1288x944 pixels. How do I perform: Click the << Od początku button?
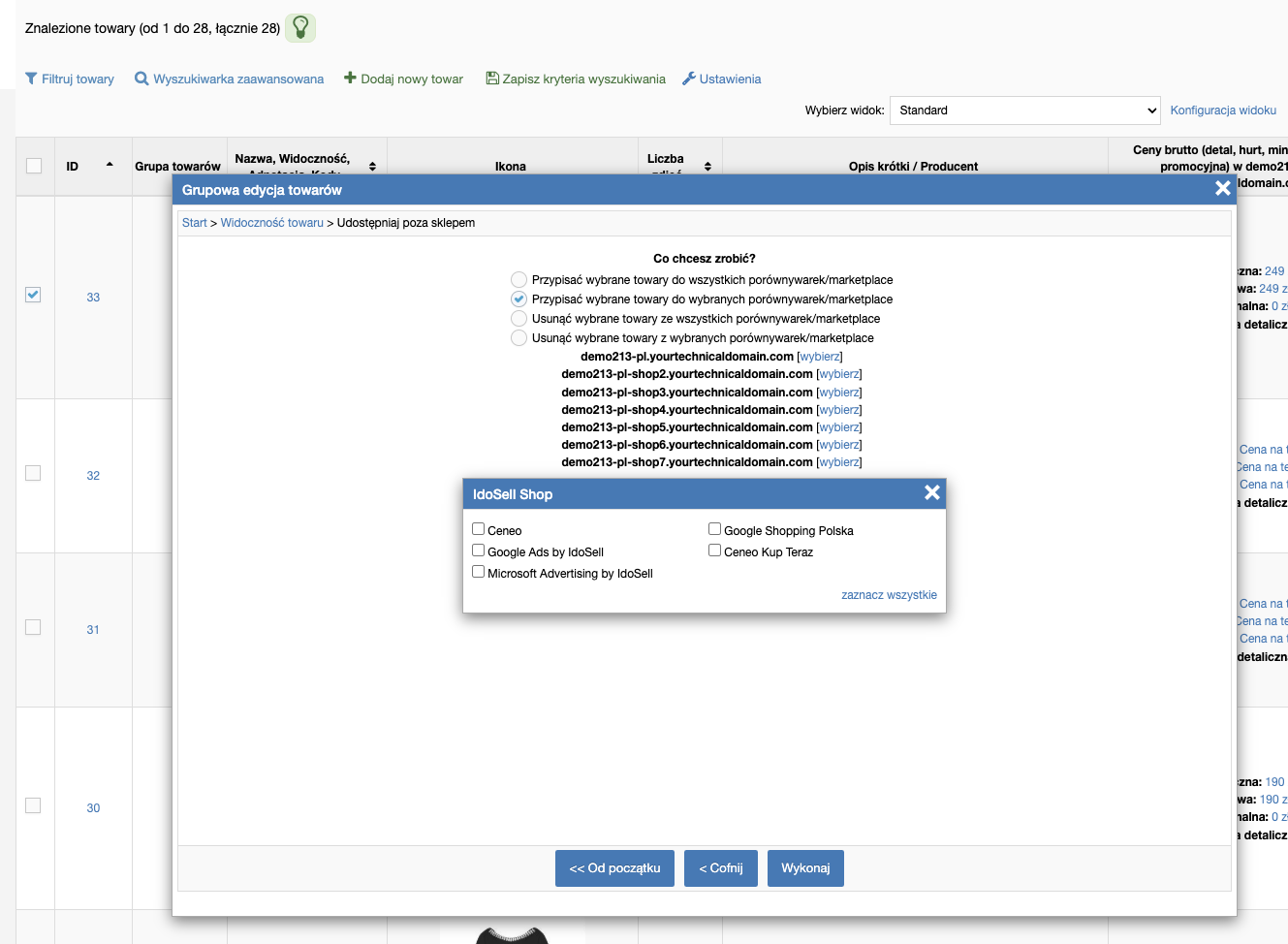(x=614, y=868)
